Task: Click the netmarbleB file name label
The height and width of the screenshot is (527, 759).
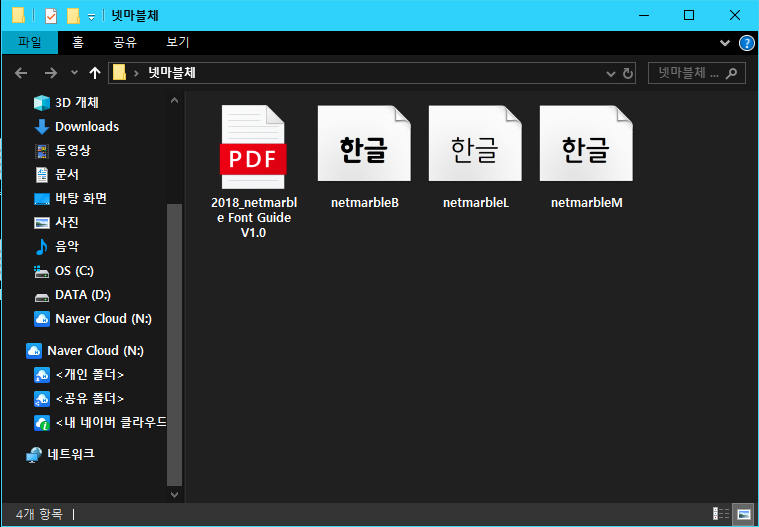Action: point(364,203)
